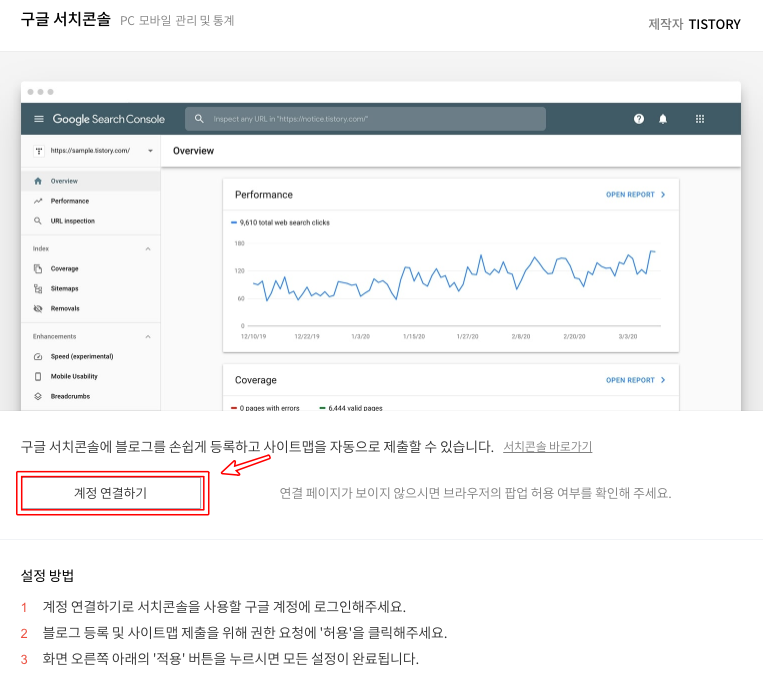Click the Coverage OPEN REPORT arrow
Screen dimensions: 763x680
pyautogui.click(x=663, y=380)
